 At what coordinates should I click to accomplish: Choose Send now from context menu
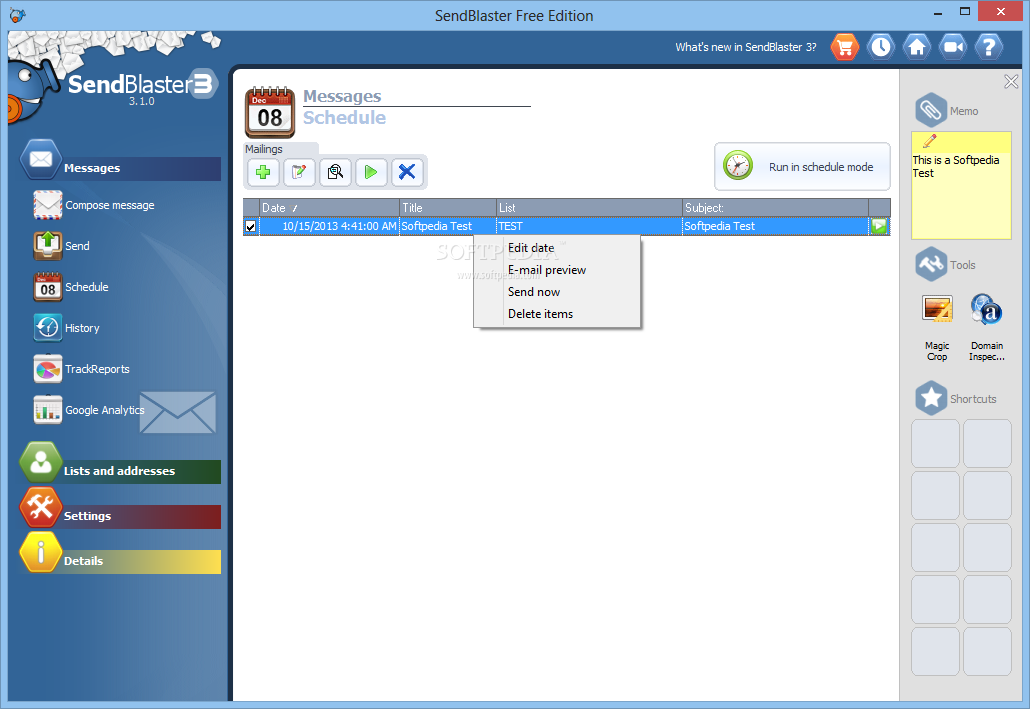coord(557,292)
